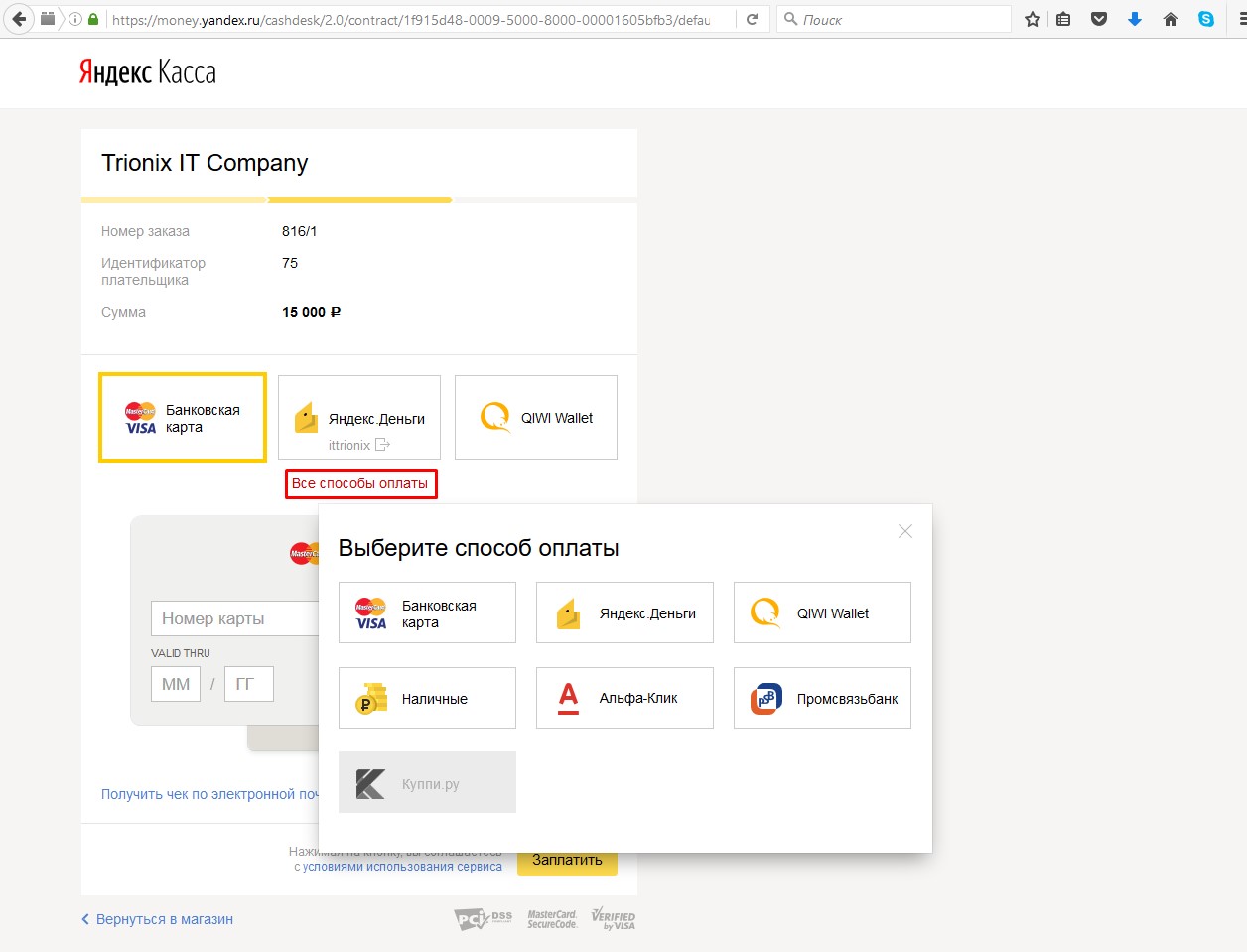Choose QIWI Wallet in the popup
This screenshot has width=1247, height=952.
(822, 612)
